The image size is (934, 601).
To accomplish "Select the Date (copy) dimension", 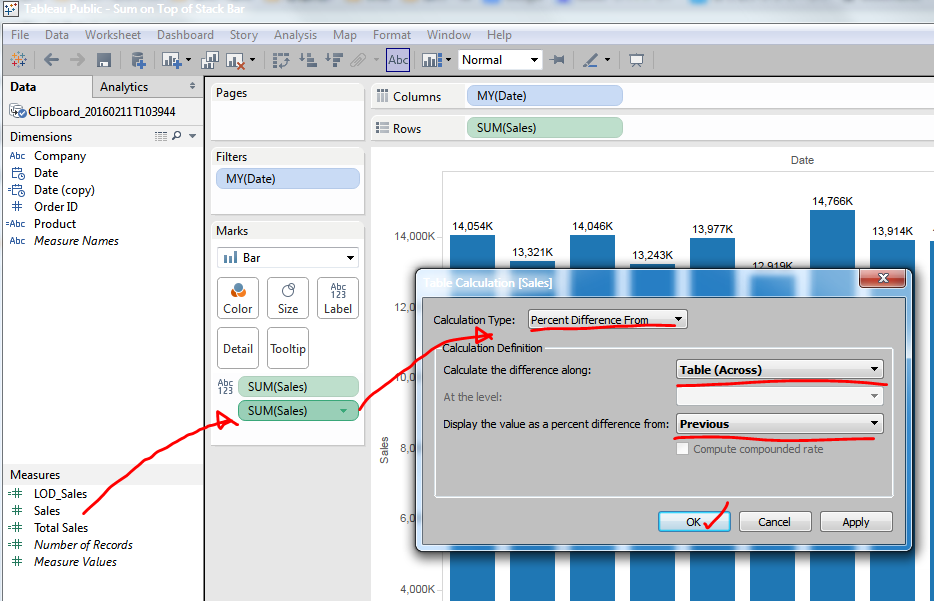I will point(64,190).
